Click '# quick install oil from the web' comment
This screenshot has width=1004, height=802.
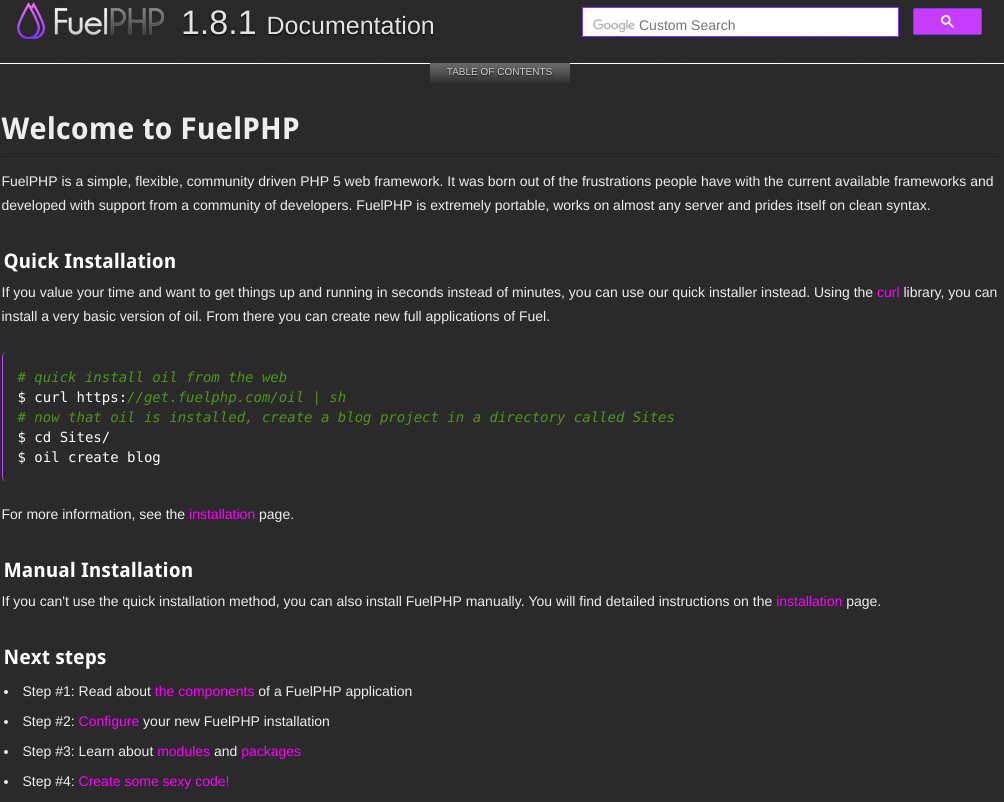(x=152, y=378)
